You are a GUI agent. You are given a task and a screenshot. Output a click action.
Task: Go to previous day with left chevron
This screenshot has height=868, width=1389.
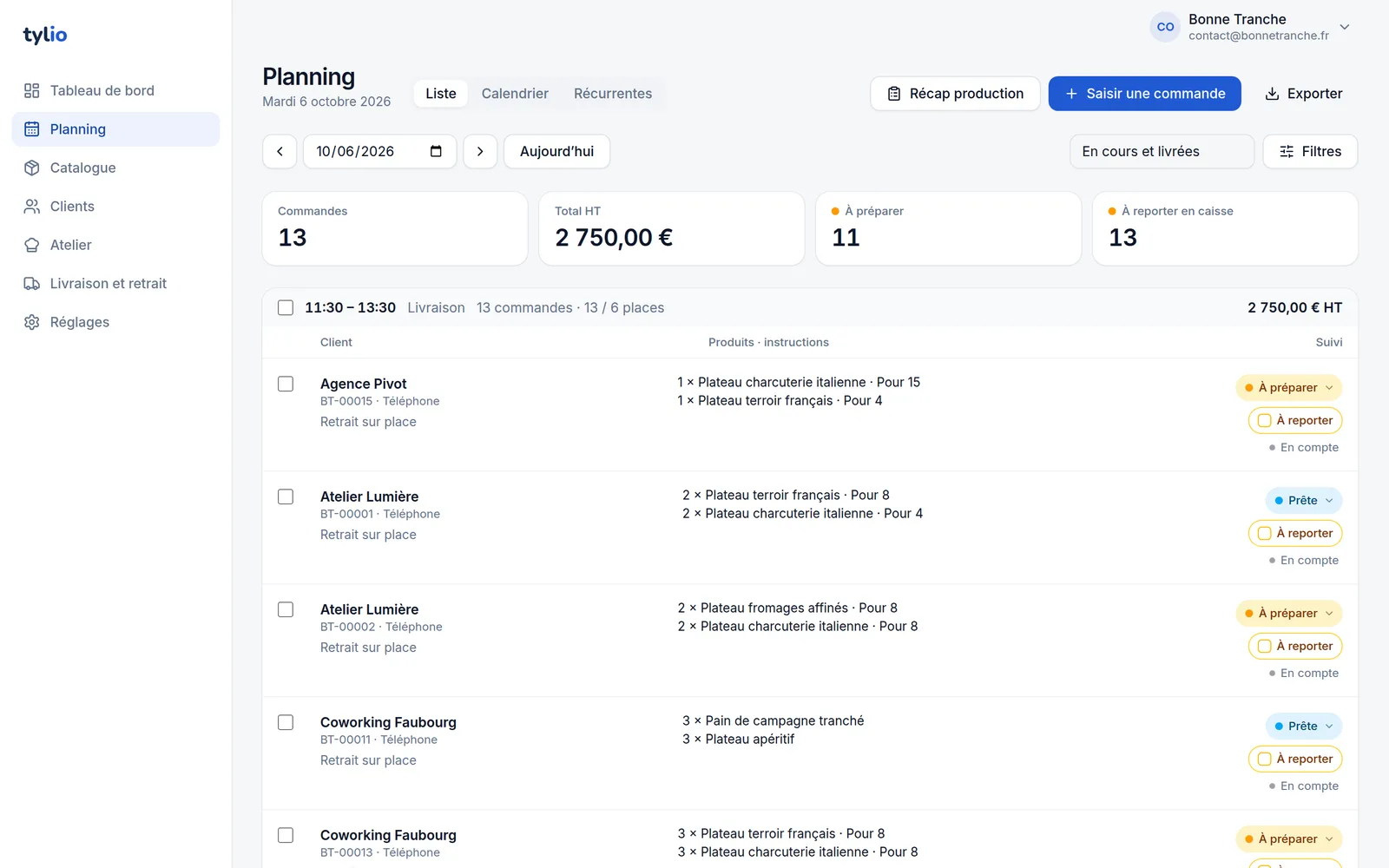tap(280, 151)
